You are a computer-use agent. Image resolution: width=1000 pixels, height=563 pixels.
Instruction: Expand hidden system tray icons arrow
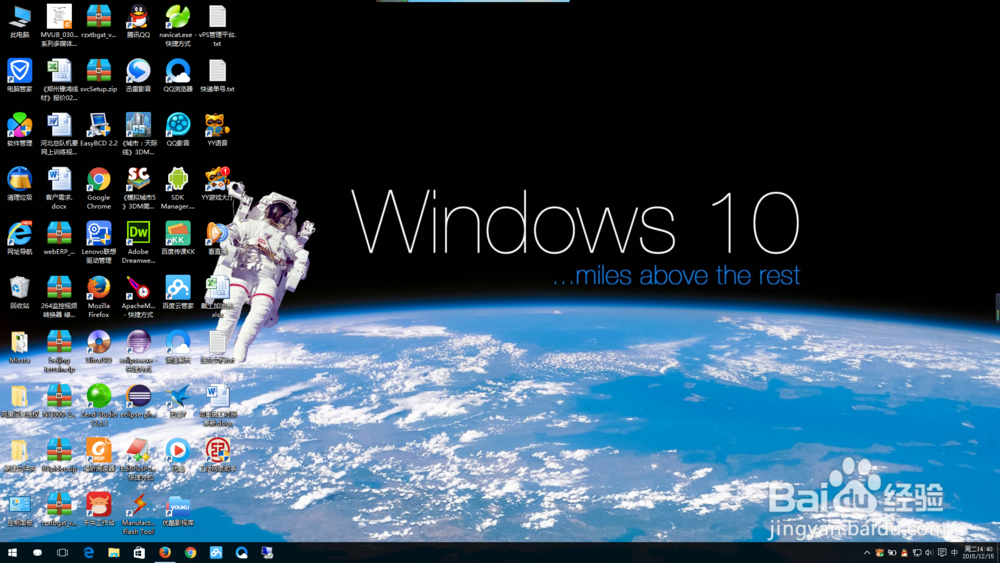[867, 553]
